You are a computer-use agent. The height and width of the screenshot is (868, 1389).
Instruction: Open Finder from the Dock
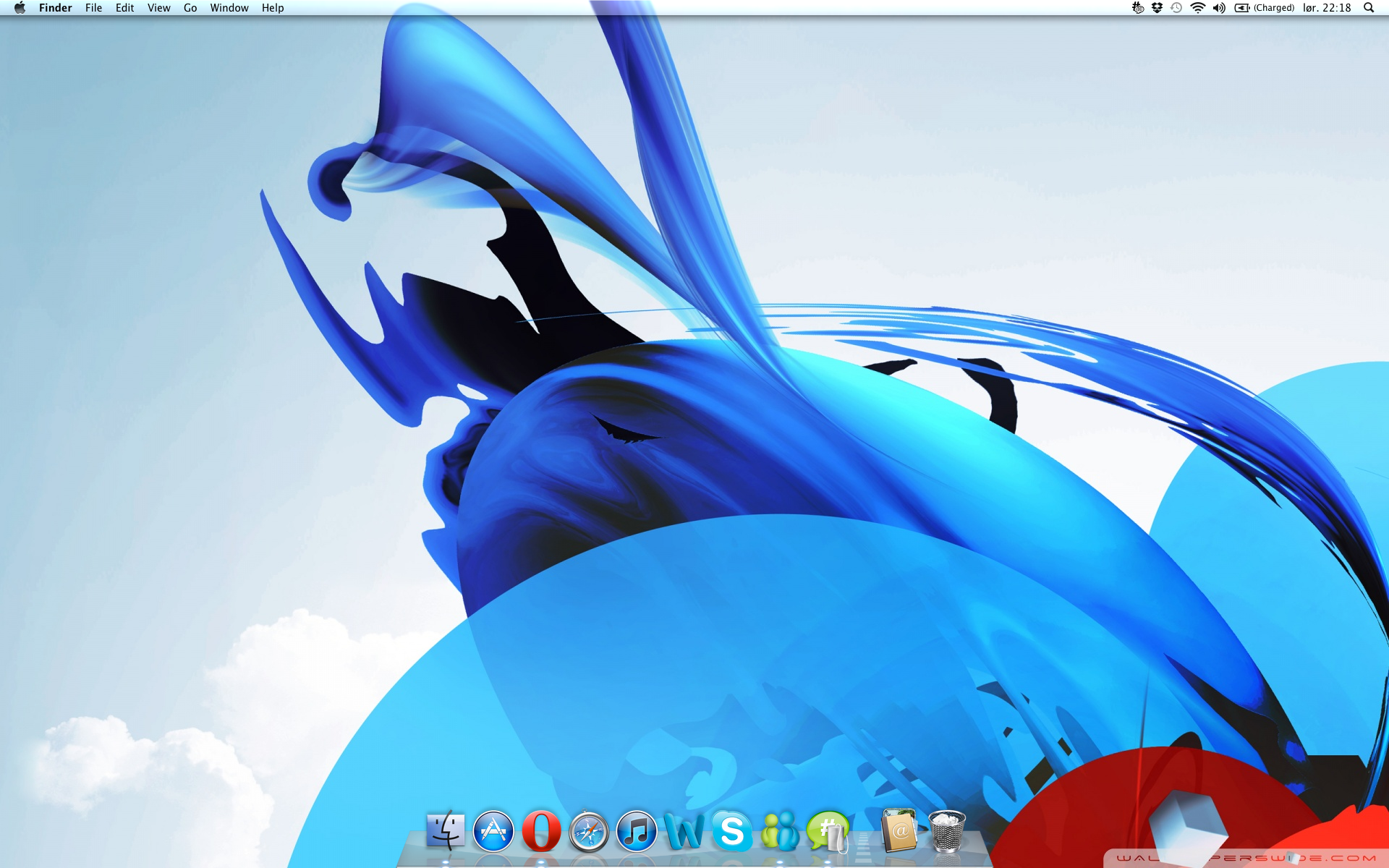[x=446, y=830]
